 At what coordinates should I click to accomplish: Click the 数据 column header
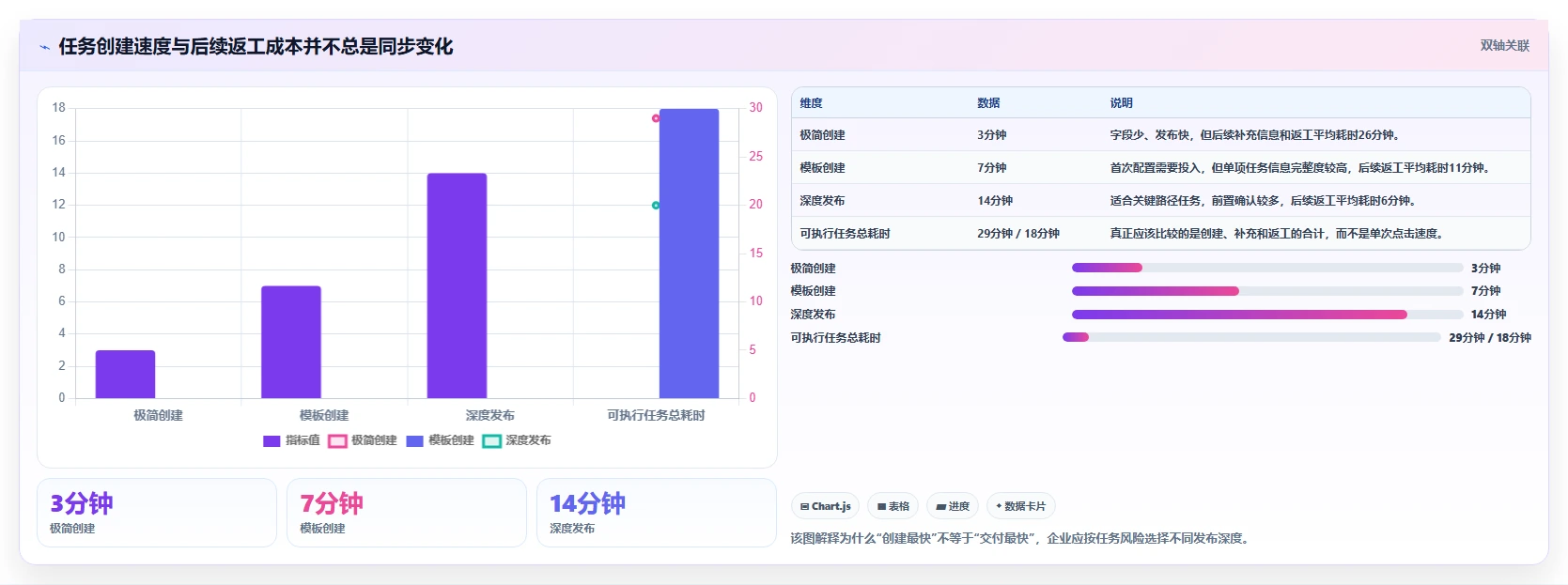(x=988, y=103)
